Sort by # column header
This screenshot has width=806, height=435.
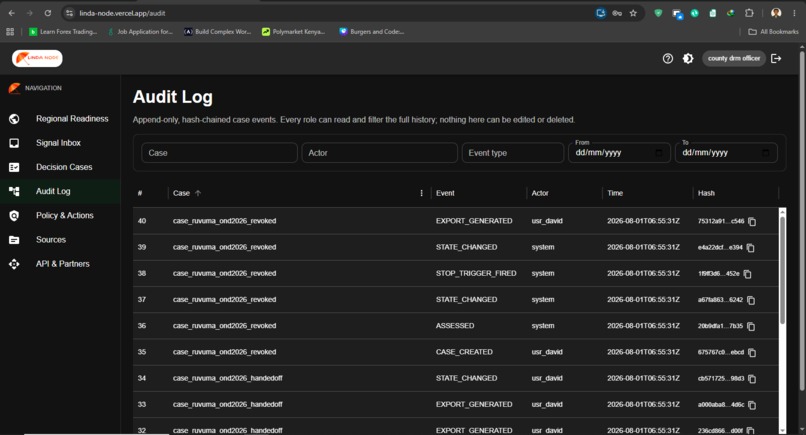140,193
